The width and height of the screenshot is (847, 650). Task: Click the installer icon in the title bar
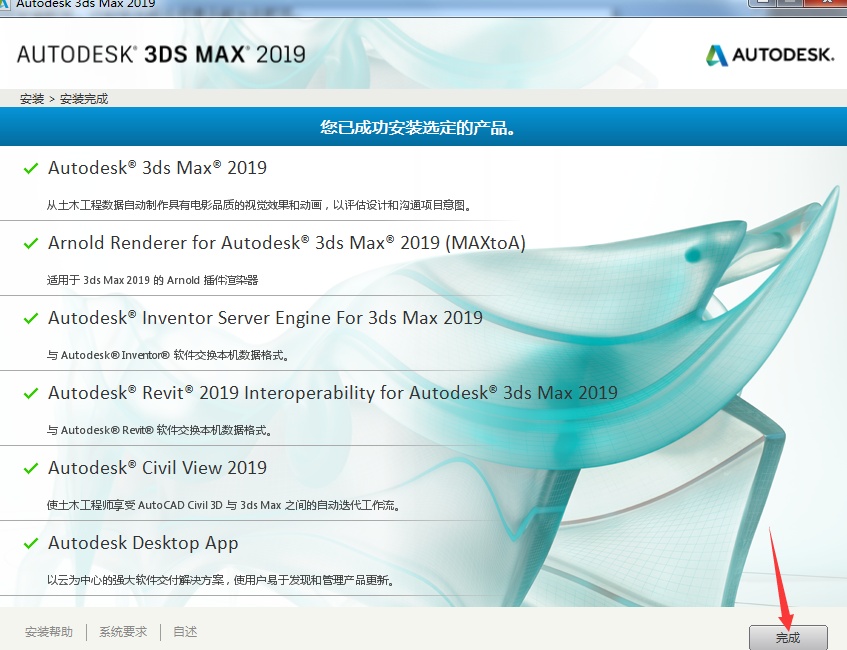coord(8,5)
